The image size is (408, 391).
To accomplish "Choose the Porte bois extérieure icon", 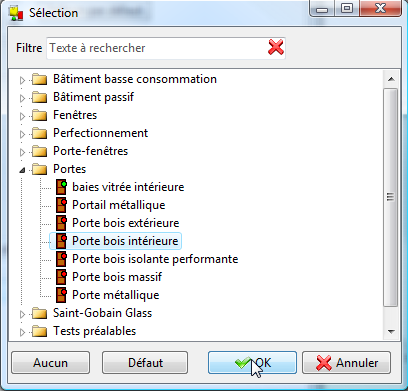I will coord(61,223).
